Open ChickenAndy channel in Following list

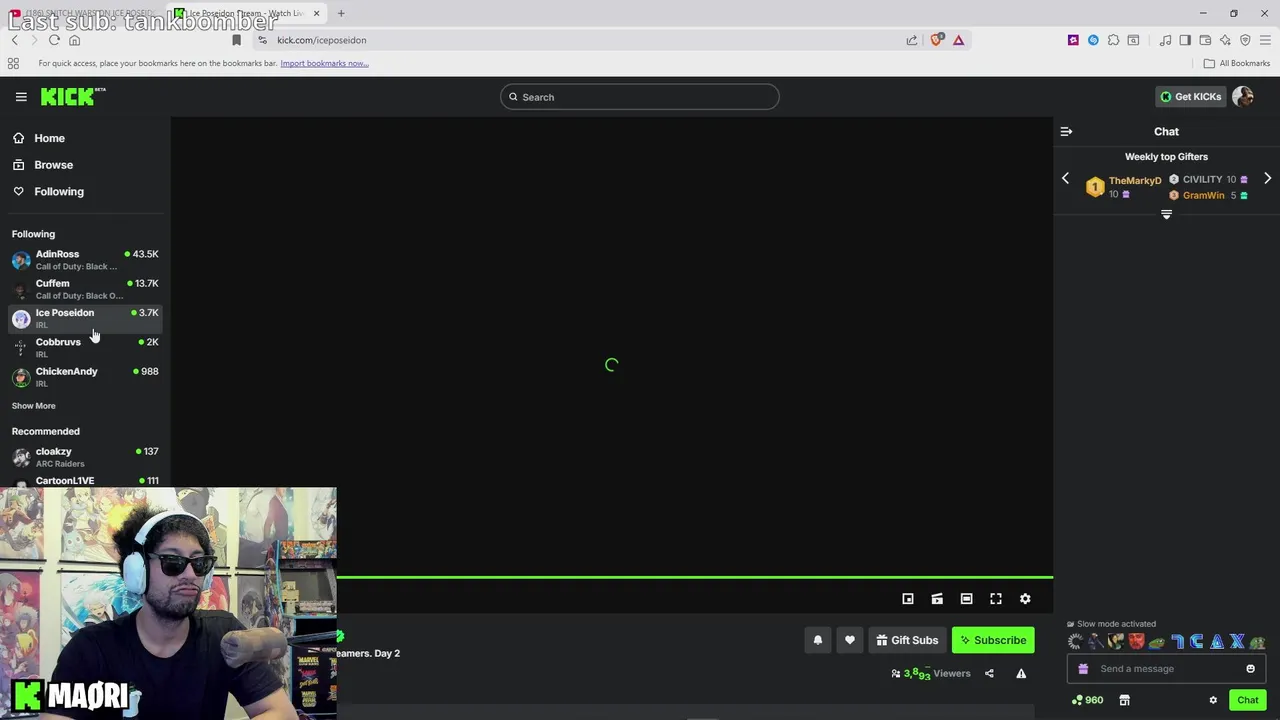coord(85,377)
